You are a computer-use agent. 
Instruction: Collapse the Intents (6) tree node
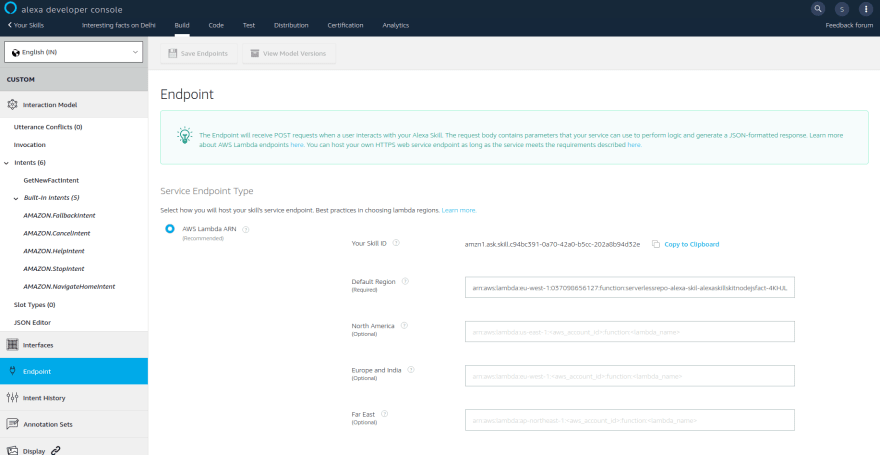coord(6,163)
